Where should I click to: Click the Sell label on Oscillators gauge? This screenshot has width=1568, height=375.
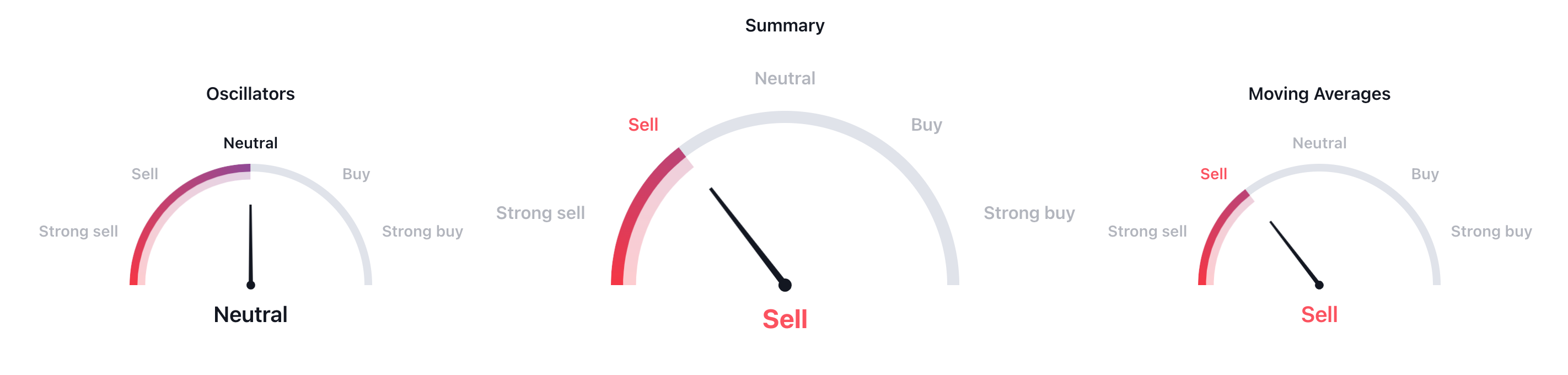(145, 174)
